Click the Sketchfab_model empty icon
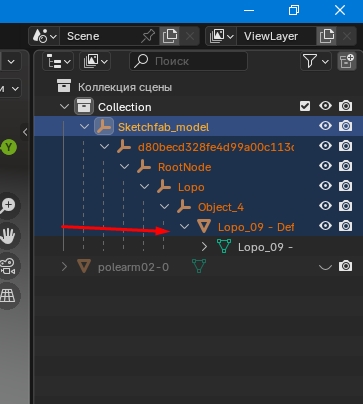This screenshot has height=404, width=363. pos(104,127)
